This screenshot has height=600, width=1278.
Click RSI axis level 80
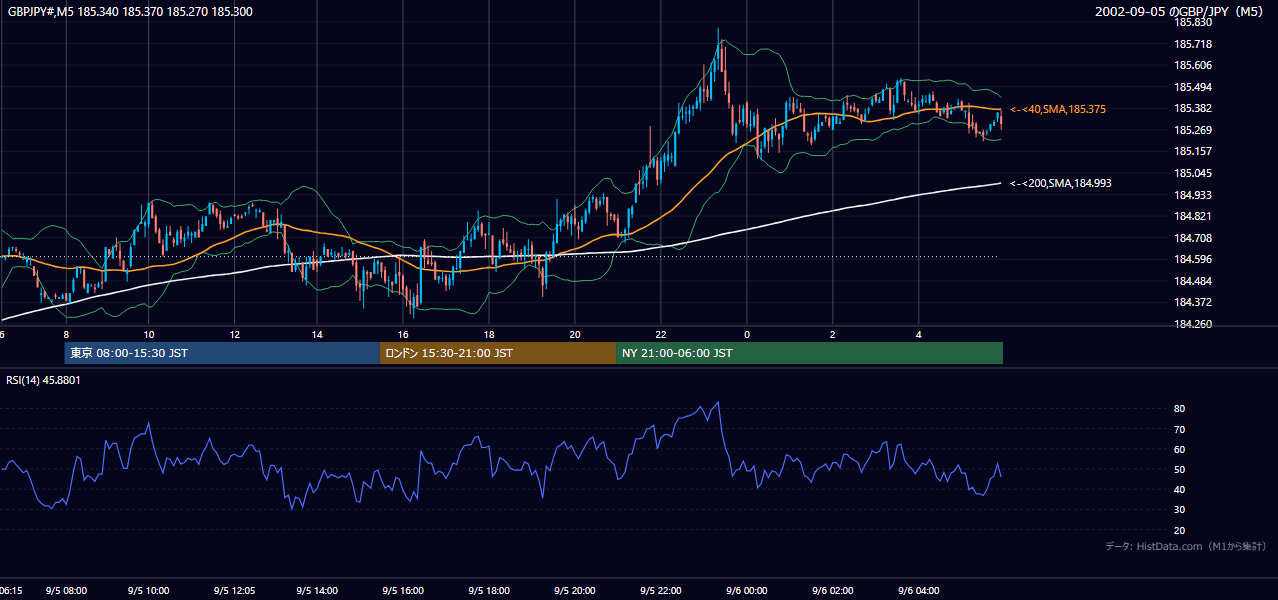click(x=1180, y=409)
